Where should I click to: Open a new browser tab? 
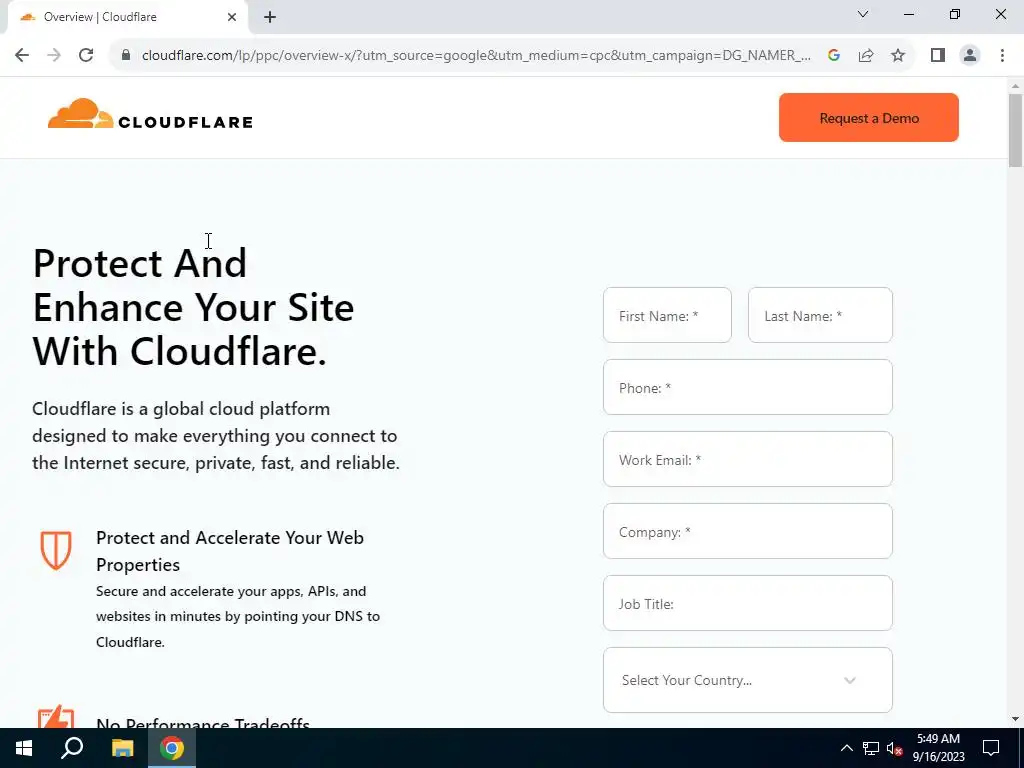[270, 17]
